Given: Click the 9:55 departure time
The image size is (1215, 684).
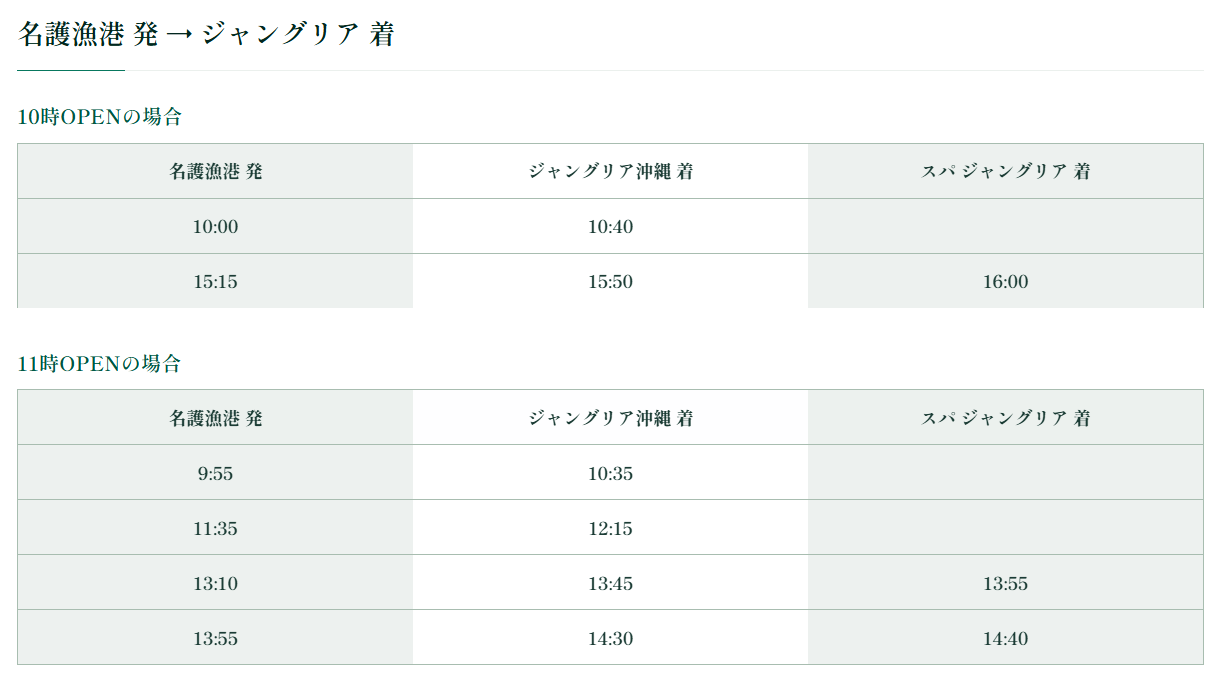Looking at the screenshot, I should click(x=215, y=474).
